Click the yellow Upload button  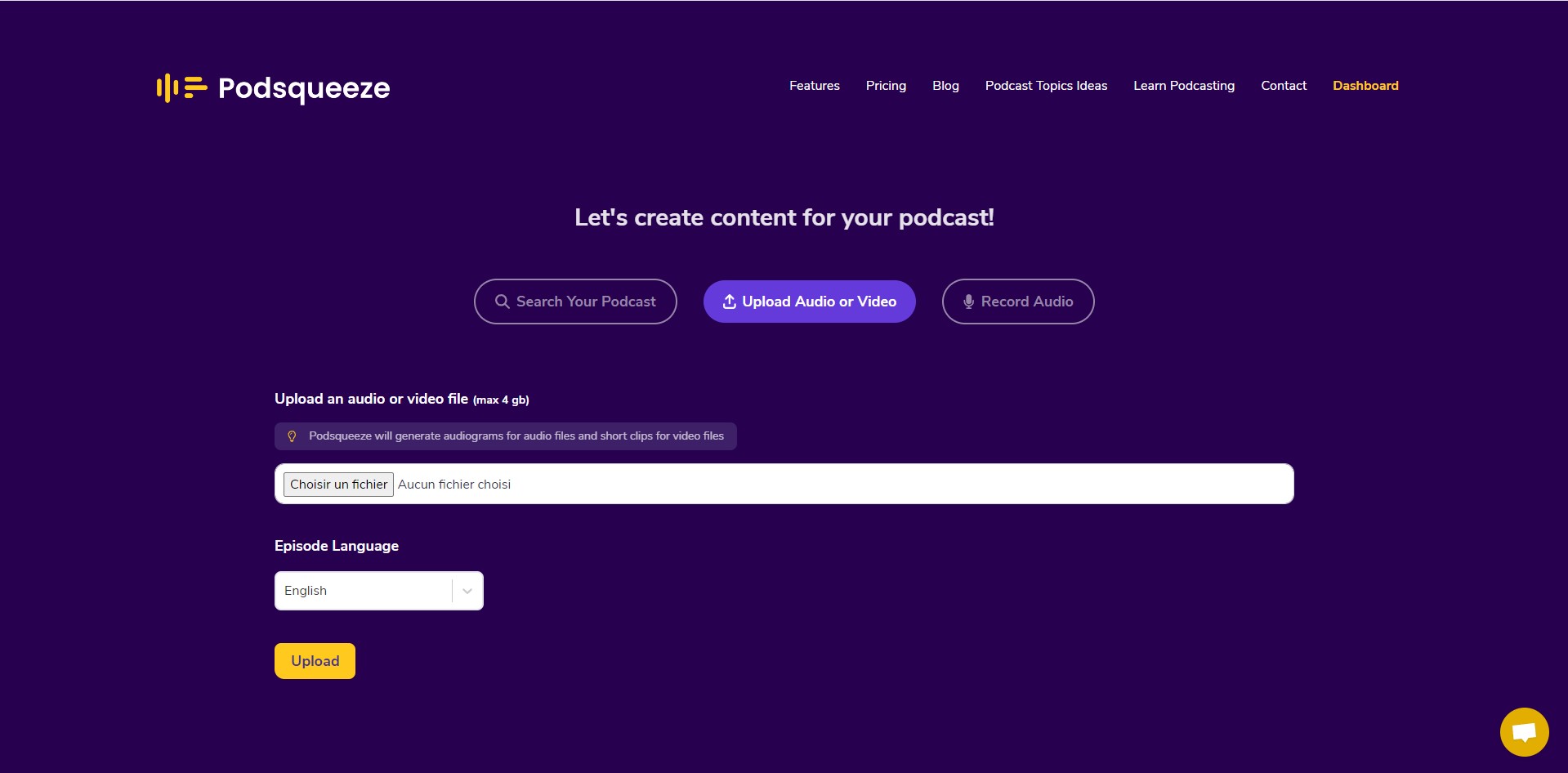click(315, 661)
